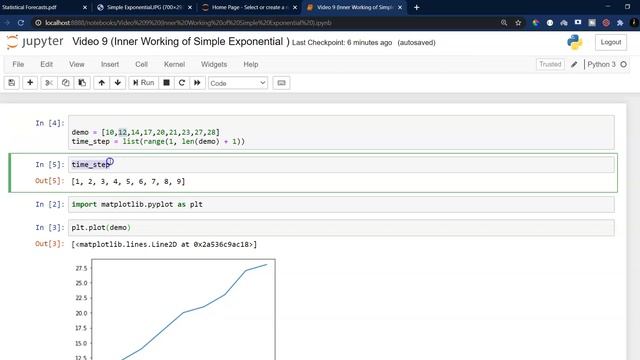This screenshot has height=360, width=640.
Task: Click the In [2] prompt label
Action: pos(50,204)
